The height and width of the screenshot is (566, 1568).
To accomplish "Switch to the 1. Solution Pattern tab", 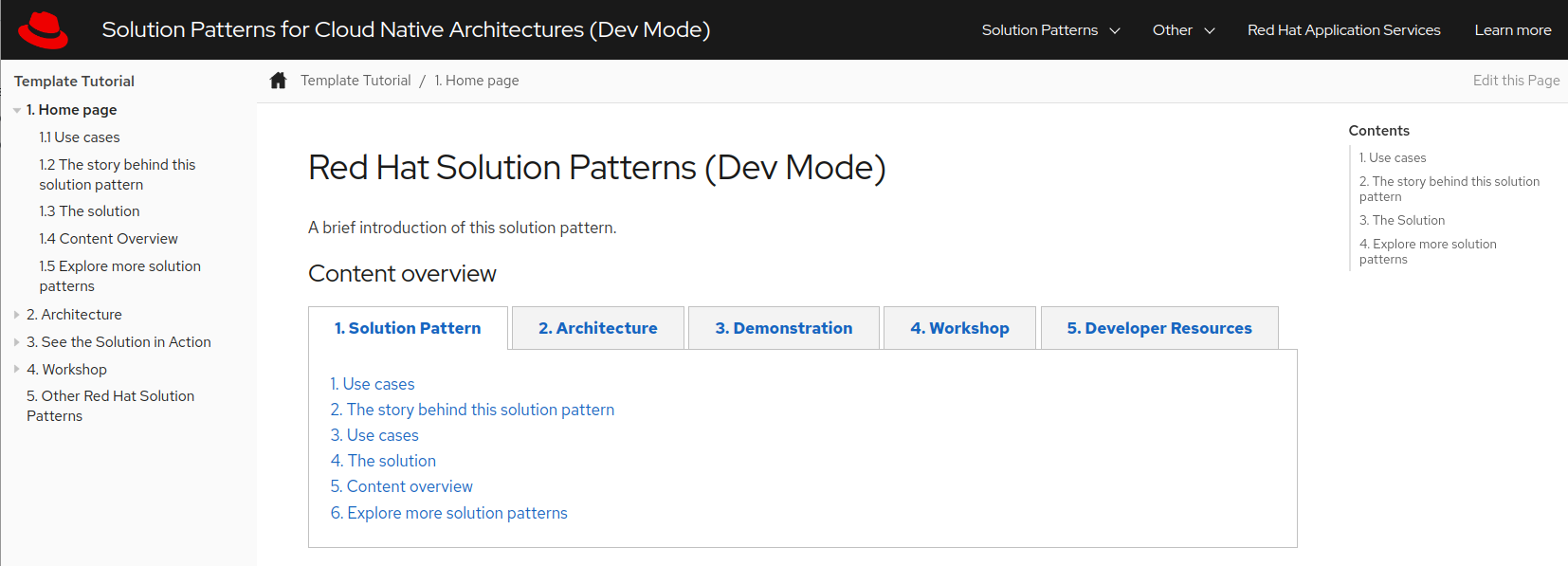I will pyautogui.click(x=408, y=328).
